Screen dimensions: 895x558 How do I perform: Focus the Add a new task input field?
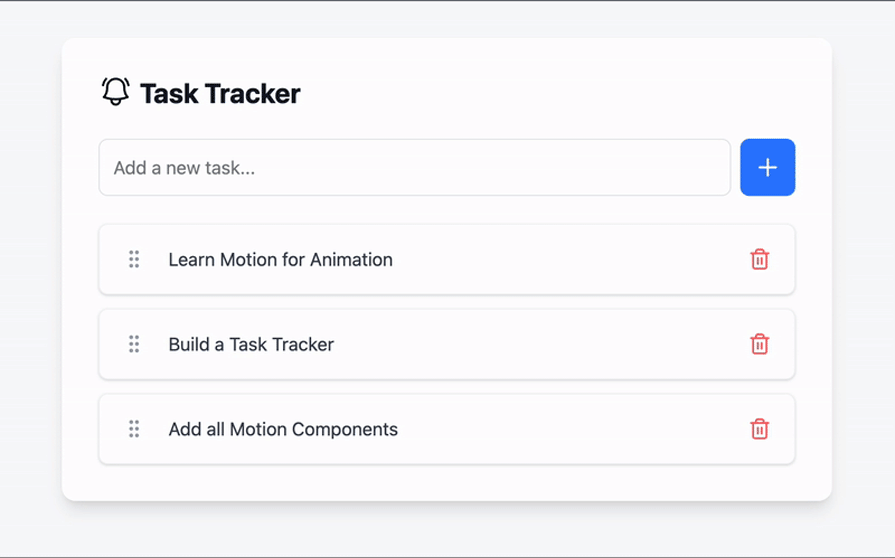[x=414, y=167]
